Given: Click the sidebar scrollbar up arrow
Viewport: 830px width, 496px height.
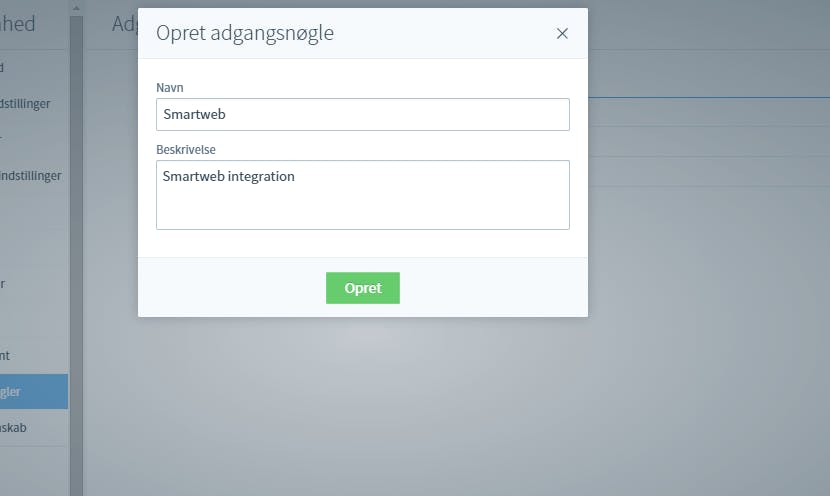Looking at the screenshot, I should tap(76, 8).
